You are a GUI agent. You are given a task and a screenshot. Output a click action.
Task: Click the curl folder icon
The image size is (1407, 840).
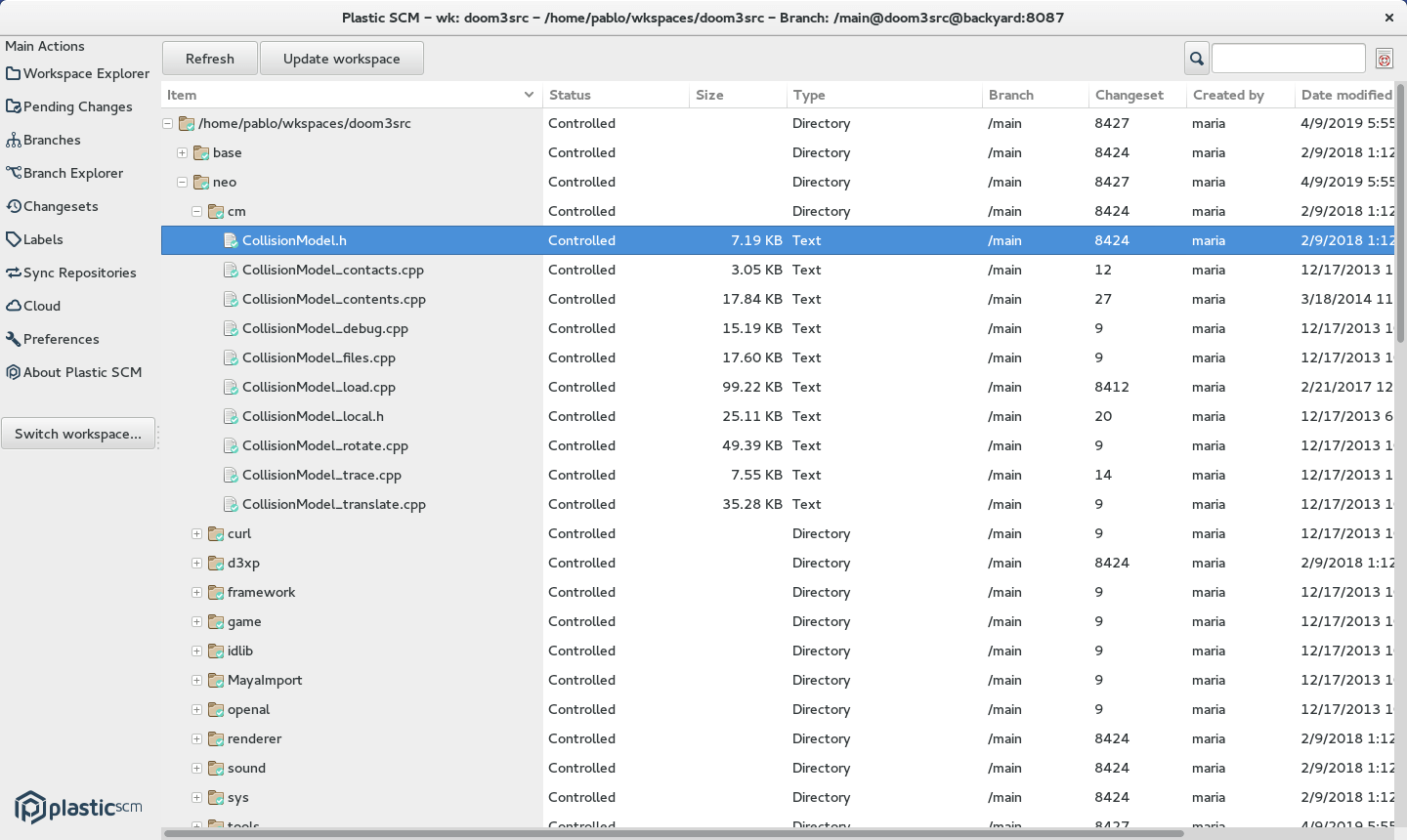[216, 533]
